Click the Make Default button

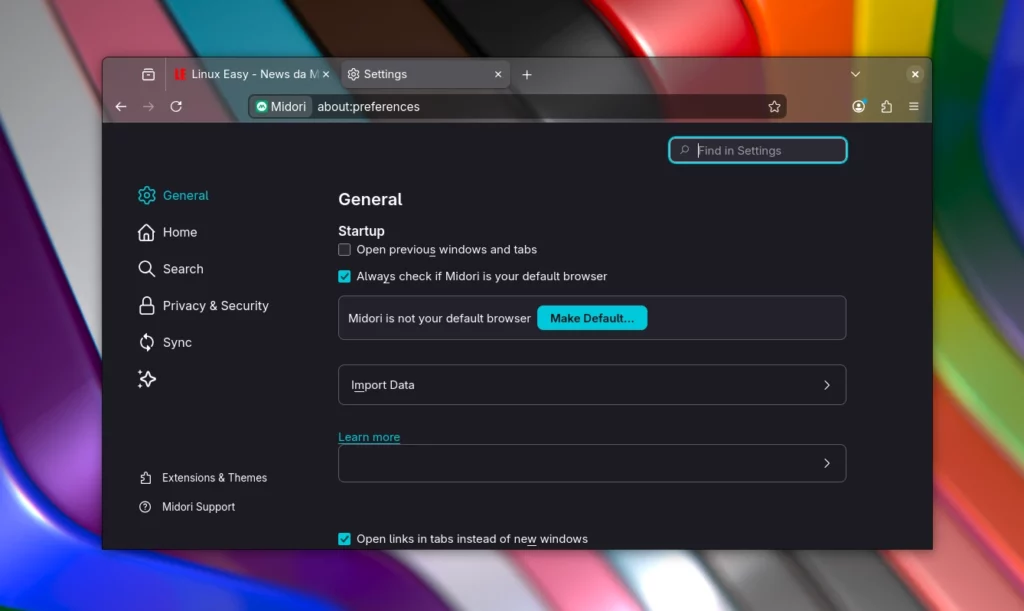coord(592,317)
